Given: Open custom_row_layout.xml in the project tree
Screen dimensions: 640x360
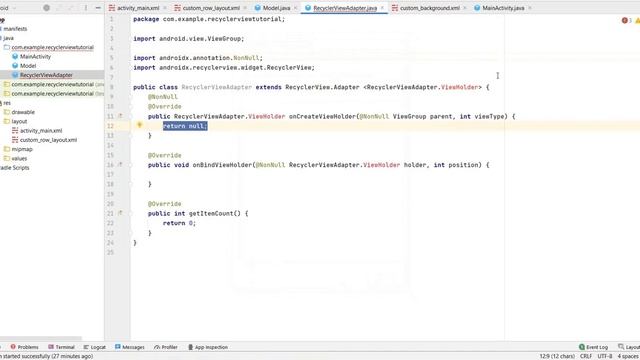Looking at the screenshot, I should tap(48, 140).
